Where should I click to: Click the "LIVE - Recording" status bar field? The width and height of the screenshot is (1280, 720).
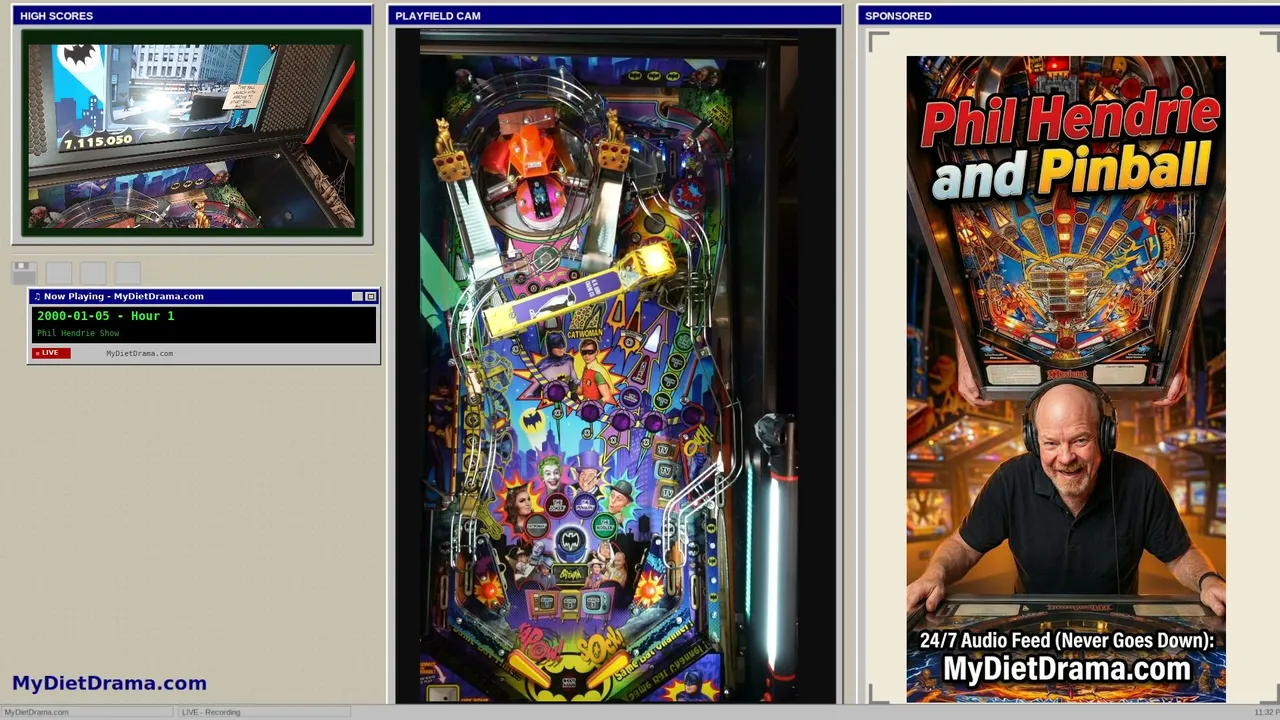(264, 712)
